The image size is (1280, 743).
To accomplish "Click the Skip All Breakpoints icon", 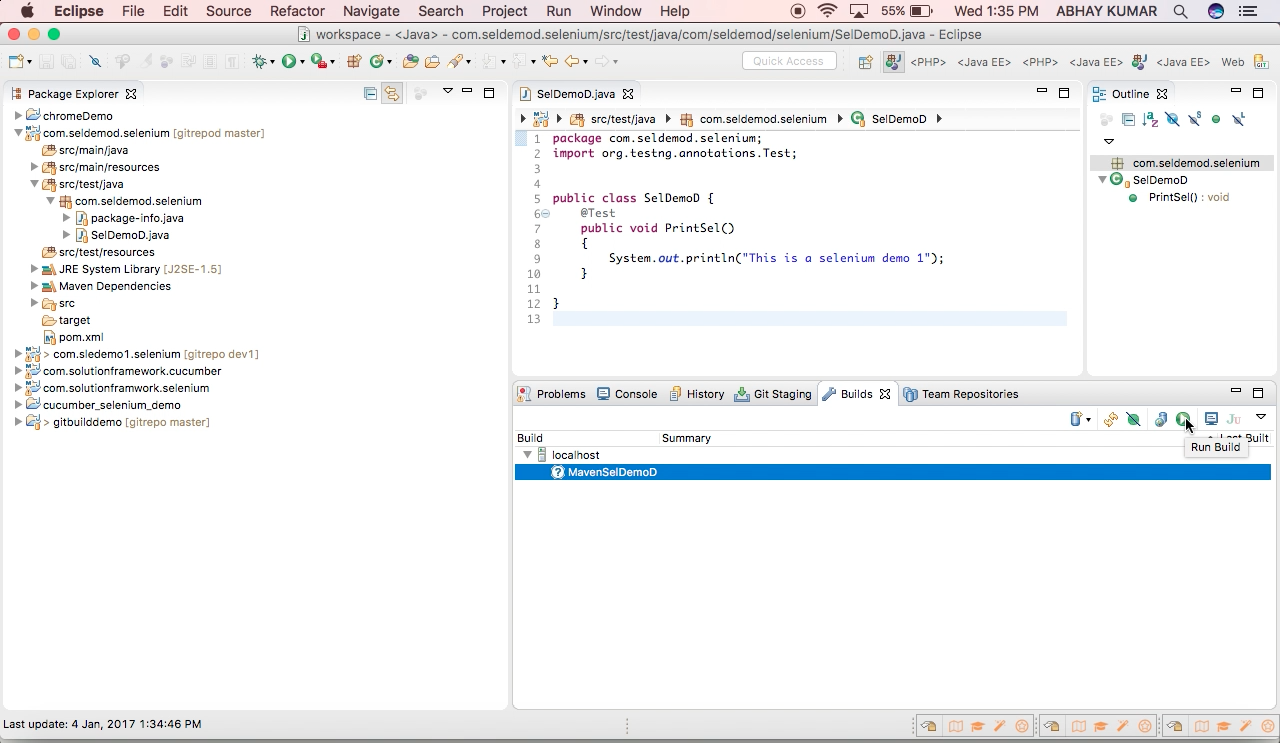I will pos(95,61).
